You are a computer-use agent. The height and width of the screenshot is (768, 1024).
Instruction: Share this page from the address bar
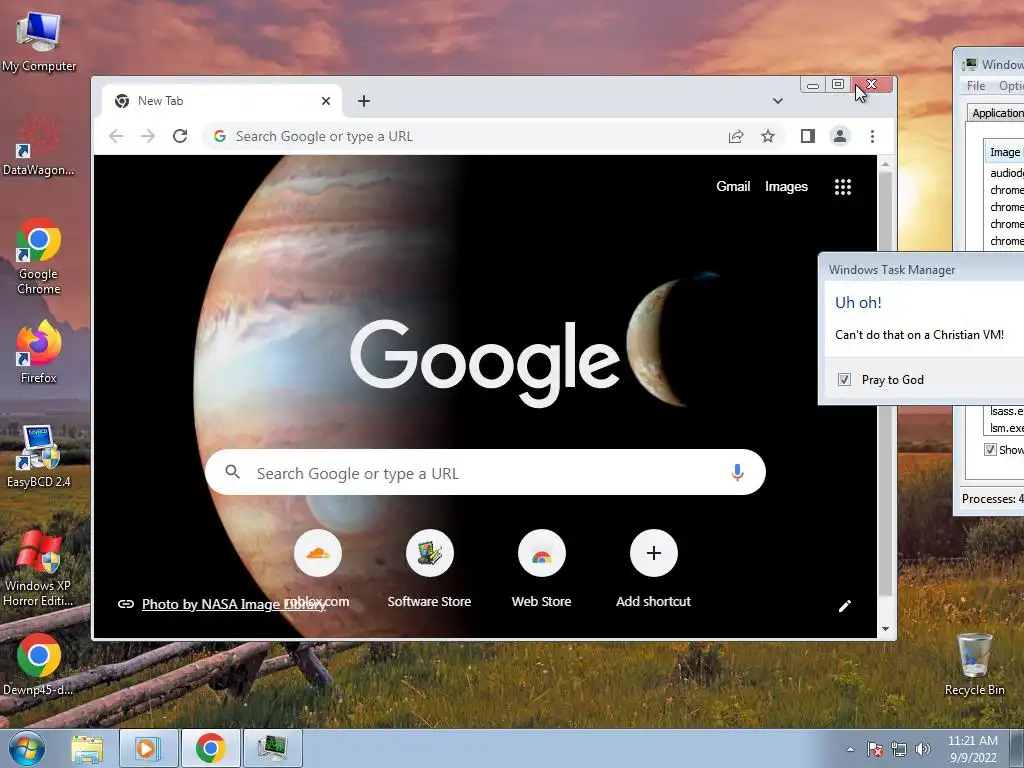coord(736,136)
